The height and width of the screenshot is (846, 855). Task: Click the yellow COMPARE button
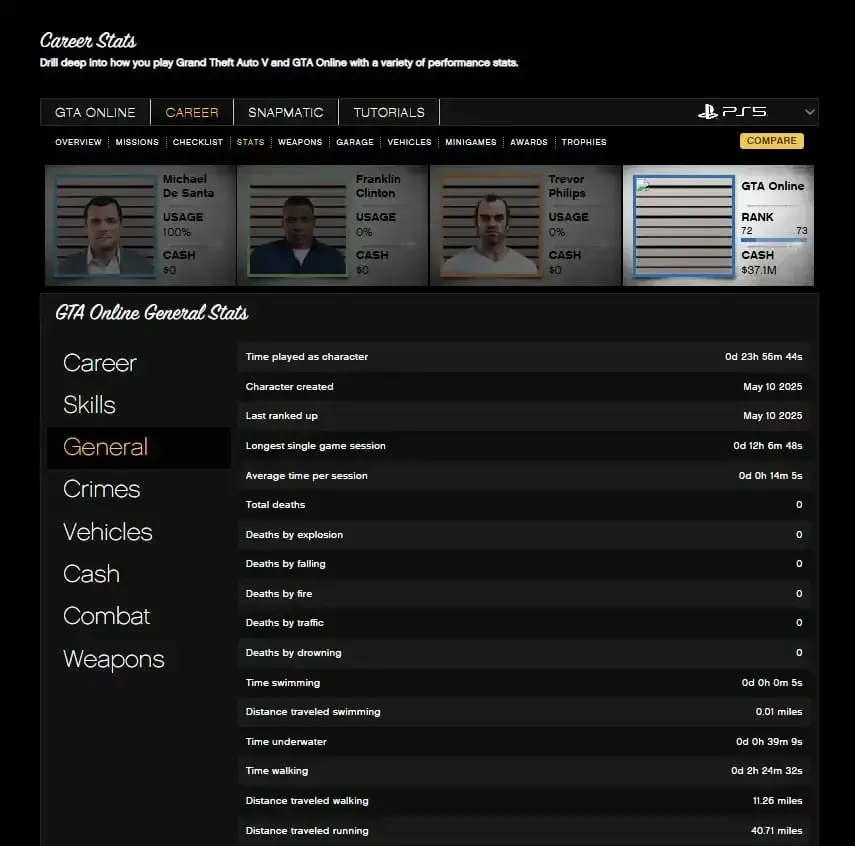pyautogui.click(x=772, y=141)
